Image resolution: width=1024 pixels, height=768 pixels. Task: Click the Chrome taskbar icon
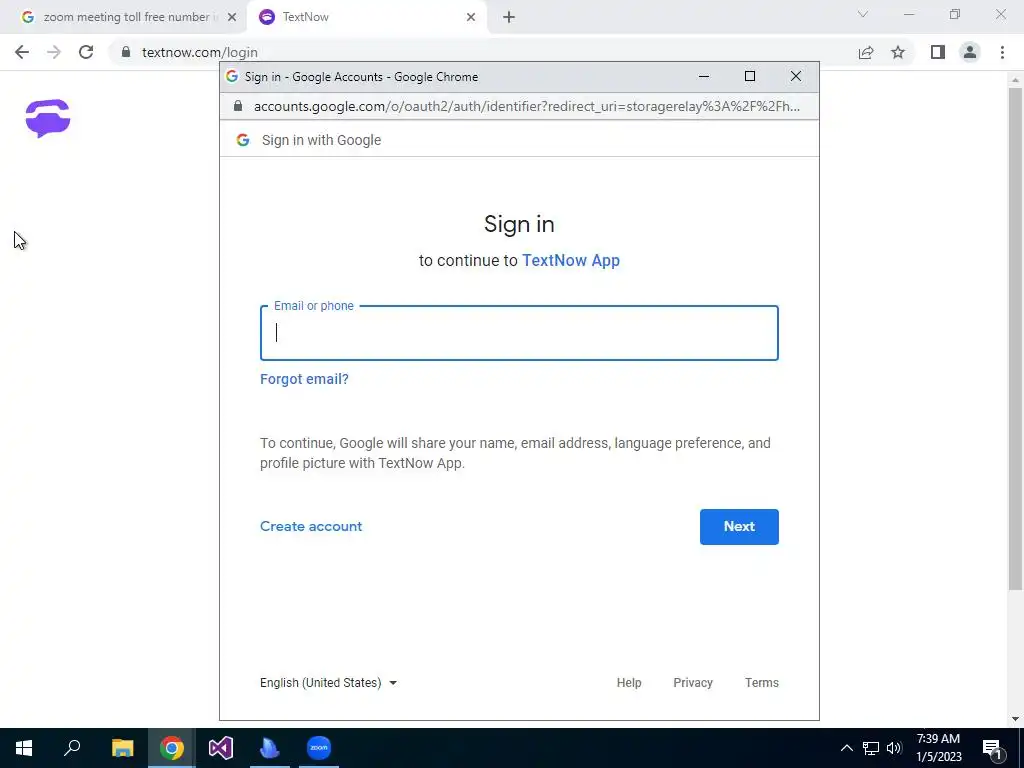172,748
